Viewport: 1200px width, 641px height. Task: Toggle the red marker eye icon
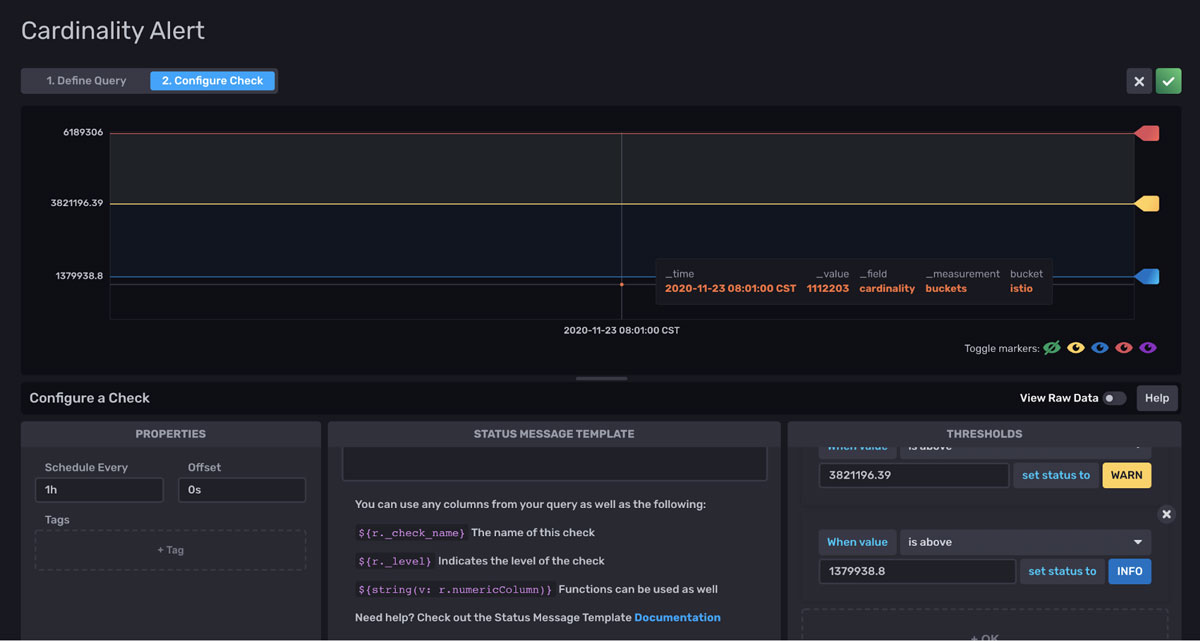click(x=1124, y=347)
